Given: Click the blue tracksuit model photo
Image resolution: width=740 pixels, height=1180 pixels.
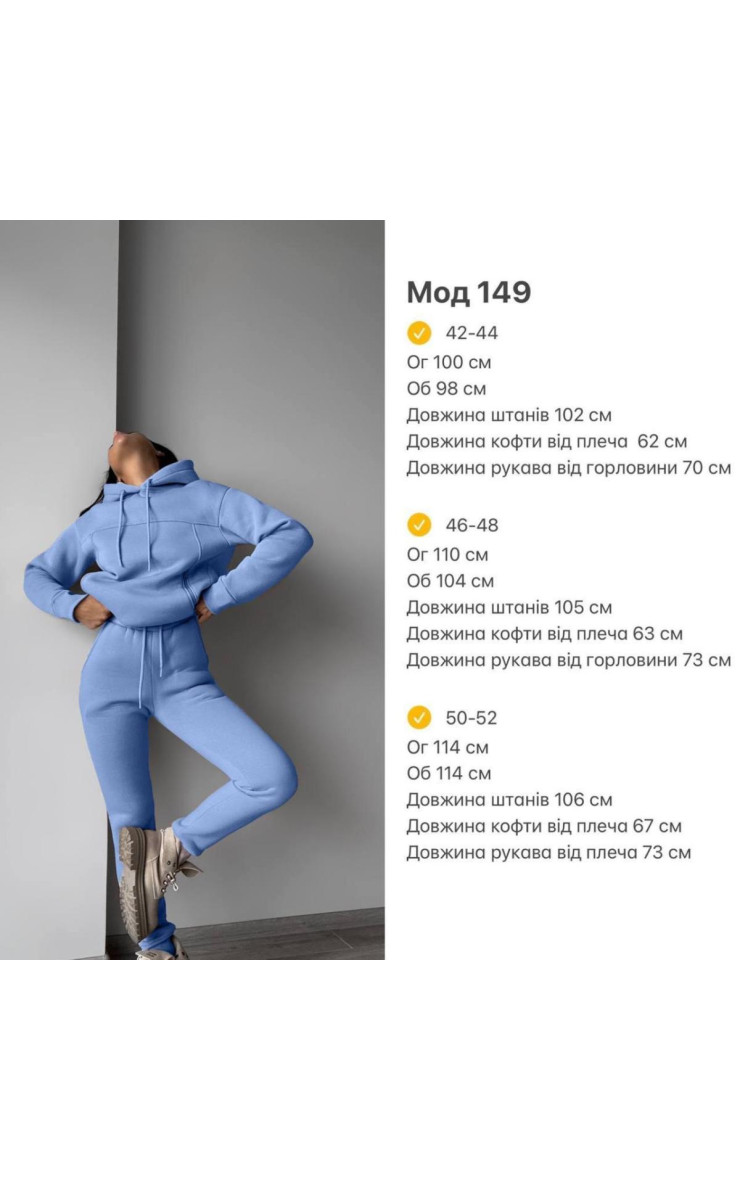Looking at the screenshot, I should (x=192, y=589).
